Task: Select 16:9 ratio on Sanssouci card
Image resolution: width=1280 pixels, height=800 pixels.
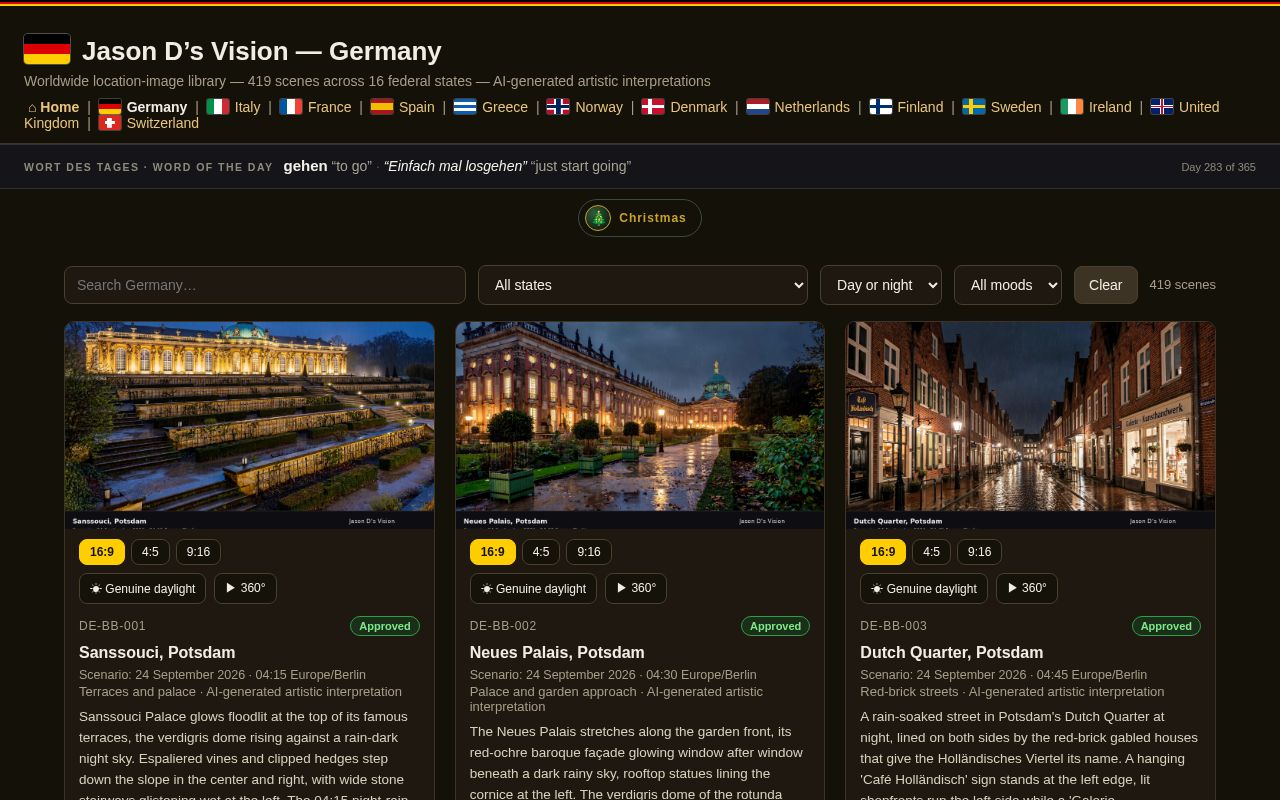Action: 102,552
